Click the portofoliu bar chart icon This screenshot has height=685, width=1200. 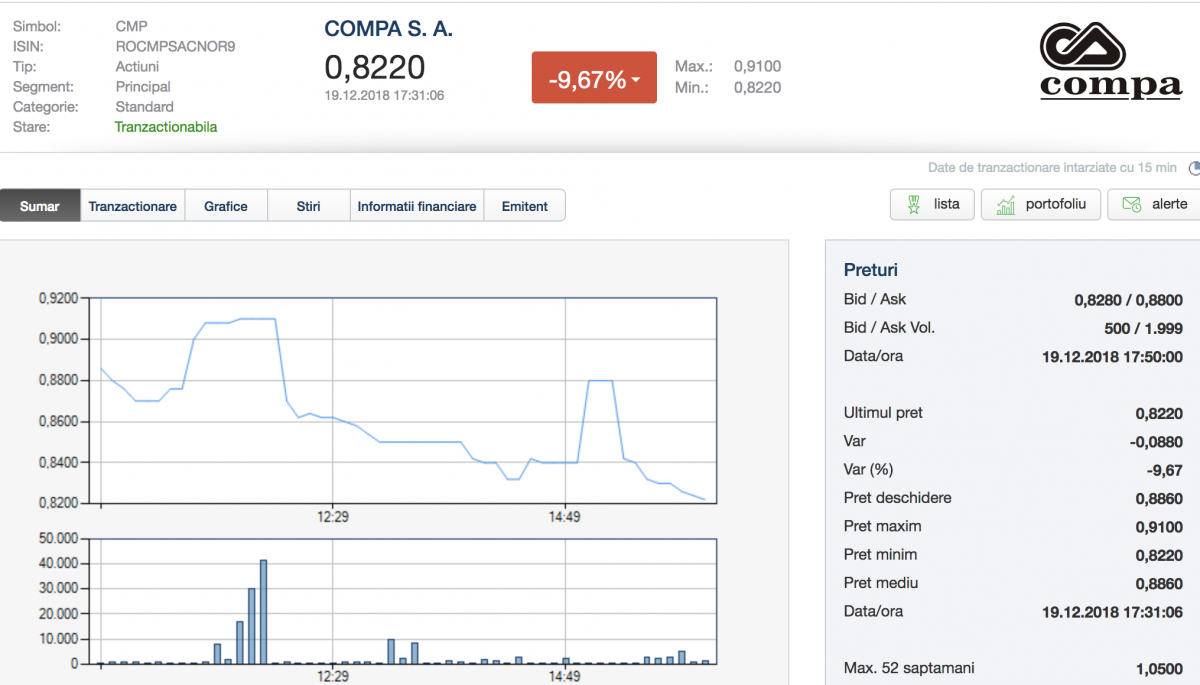click(1004, 205)
